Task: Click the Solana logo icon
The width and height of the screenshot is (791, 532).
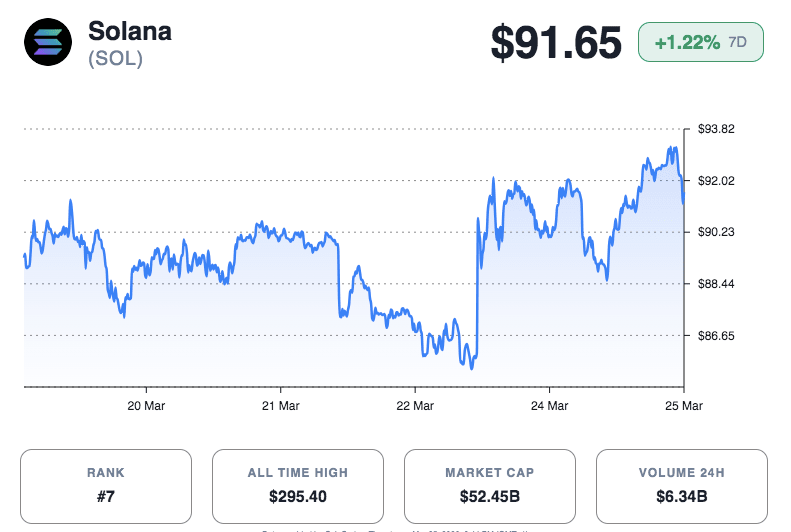Action: tap(47, 42)
